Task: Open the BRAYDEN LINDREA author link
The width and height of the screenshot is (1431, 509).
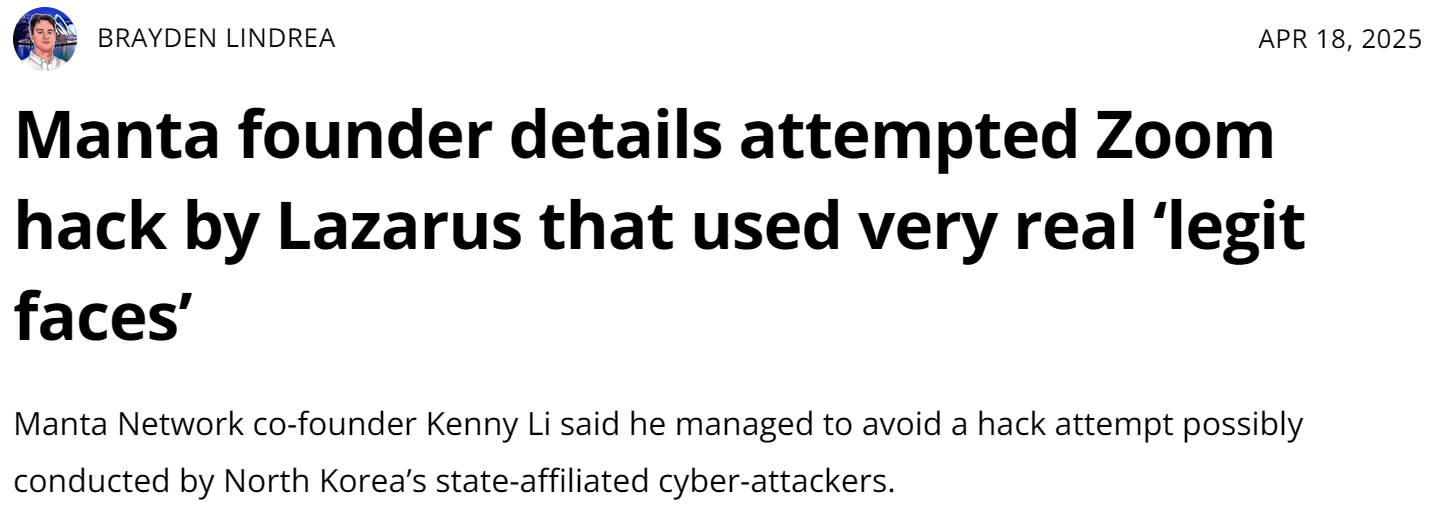Action: tap(216, 39)
